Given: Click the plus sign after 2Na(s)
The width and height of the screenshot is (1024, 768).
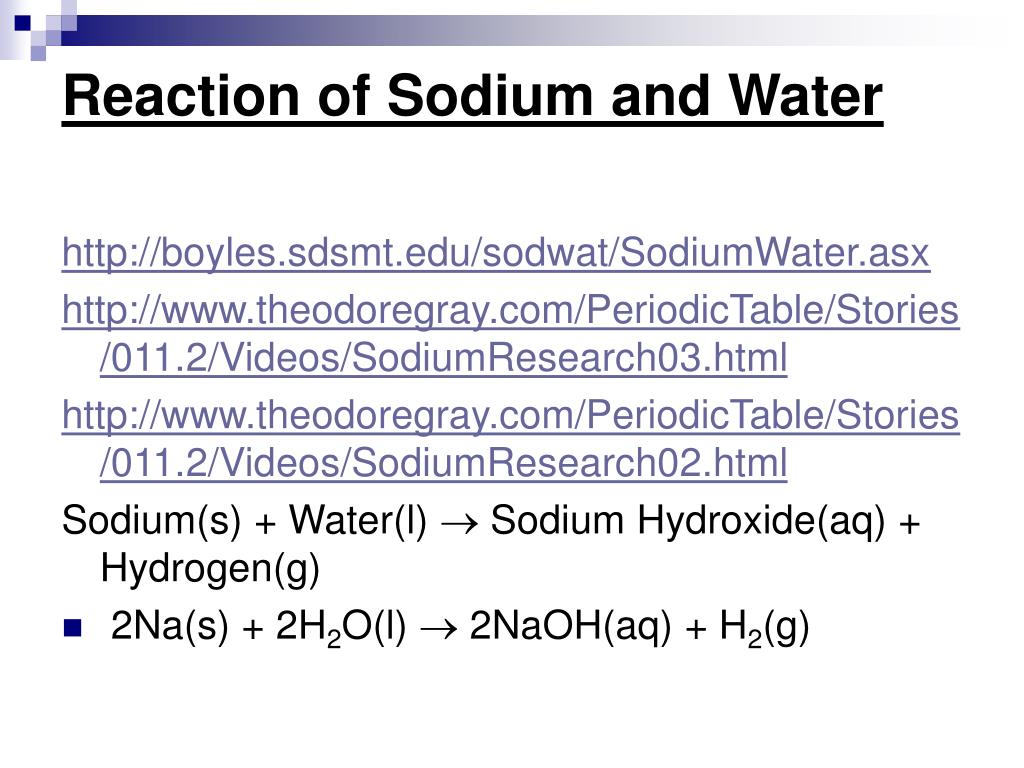Looking at the screenshot, I should [252, 630].
